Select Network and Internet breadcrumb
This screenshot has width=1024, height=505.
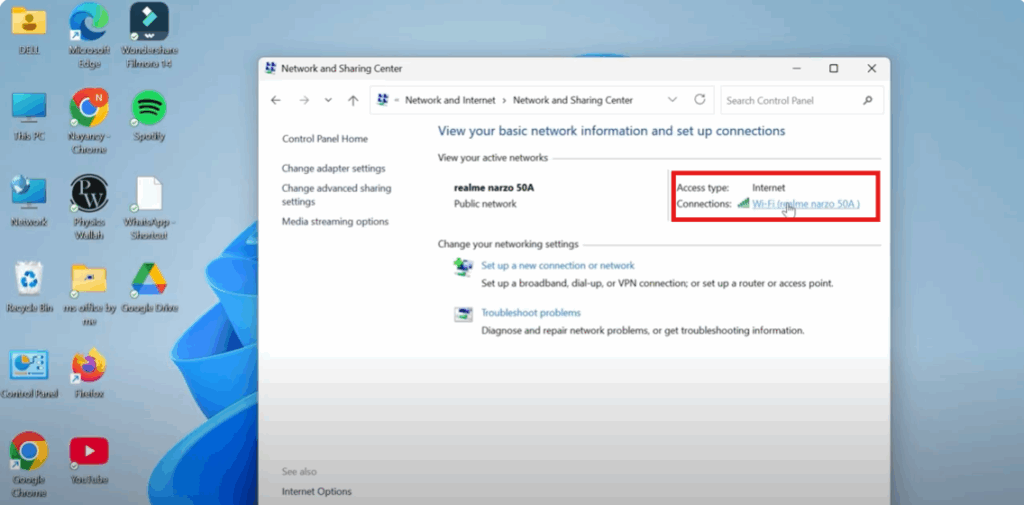(453, 100)
